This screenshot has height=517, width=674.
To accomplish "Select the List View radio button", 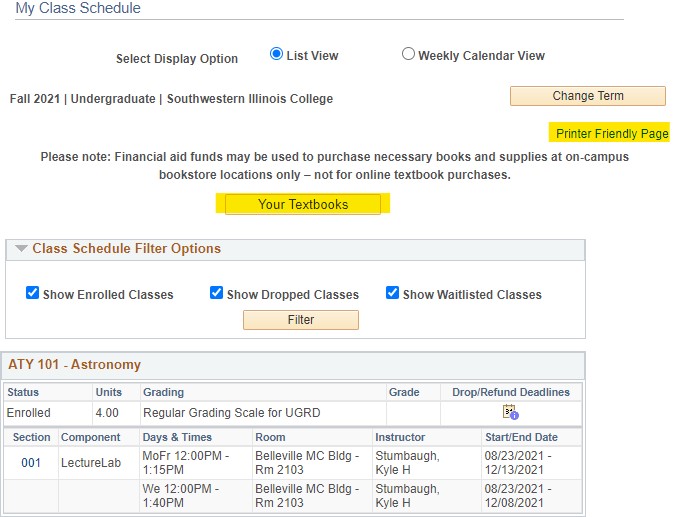I will click(x=277, y=55).
